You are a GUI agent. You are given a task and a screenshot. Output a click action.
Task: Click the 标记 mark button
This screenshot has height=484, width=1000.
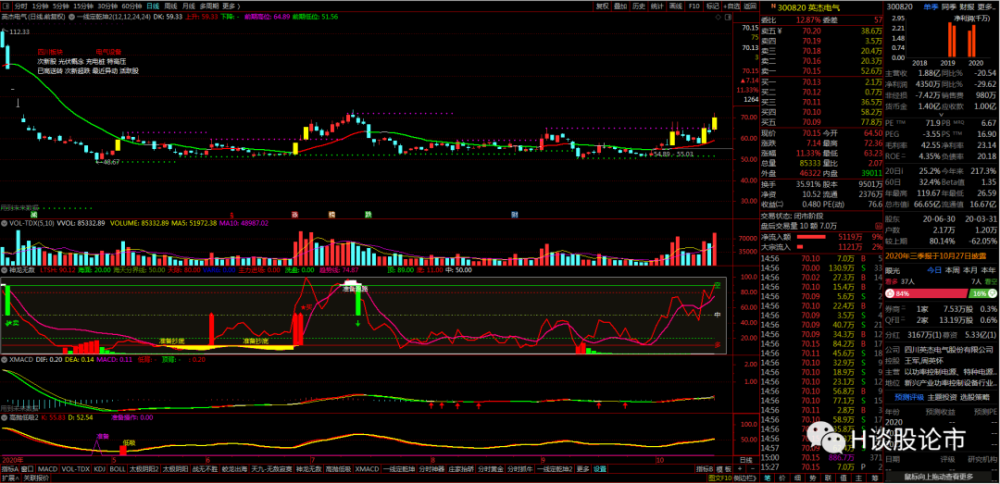(x=712, y=6)
